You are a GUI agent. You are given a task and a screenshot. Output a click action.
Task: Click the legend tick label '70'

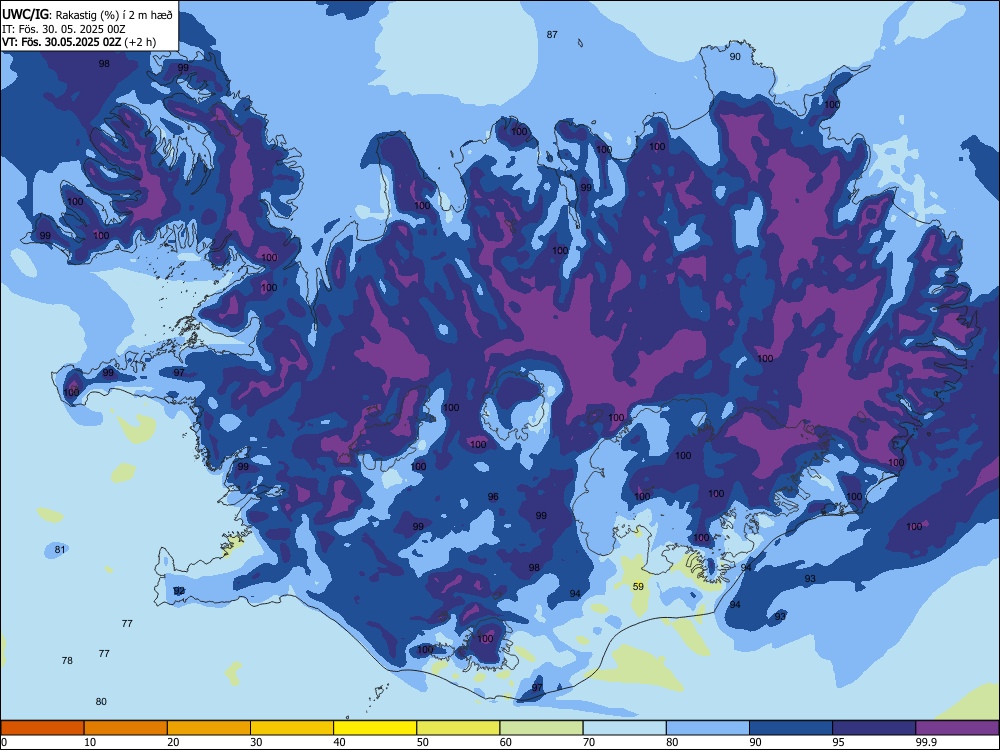tap(589, 742)
